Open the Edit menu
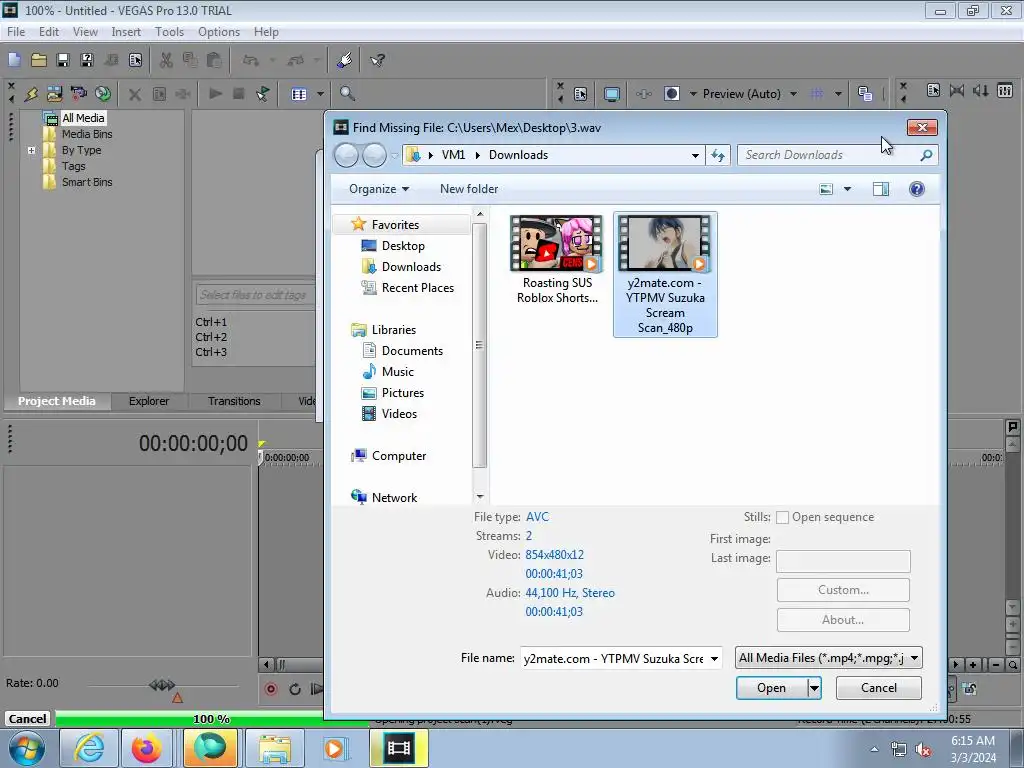 pos(48,32)
